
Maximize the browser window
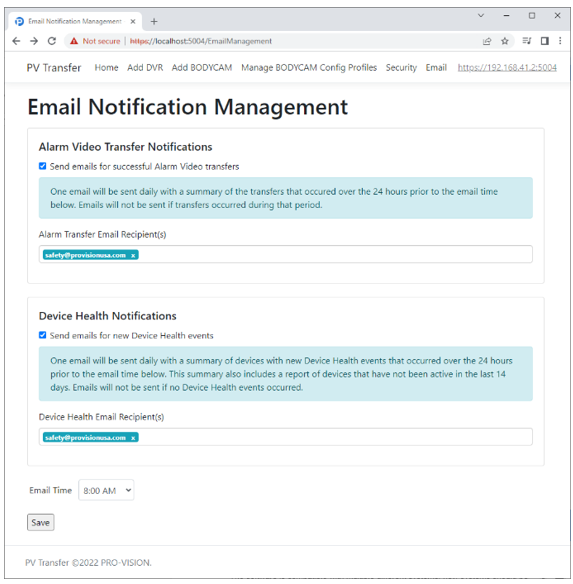point(532,16)
